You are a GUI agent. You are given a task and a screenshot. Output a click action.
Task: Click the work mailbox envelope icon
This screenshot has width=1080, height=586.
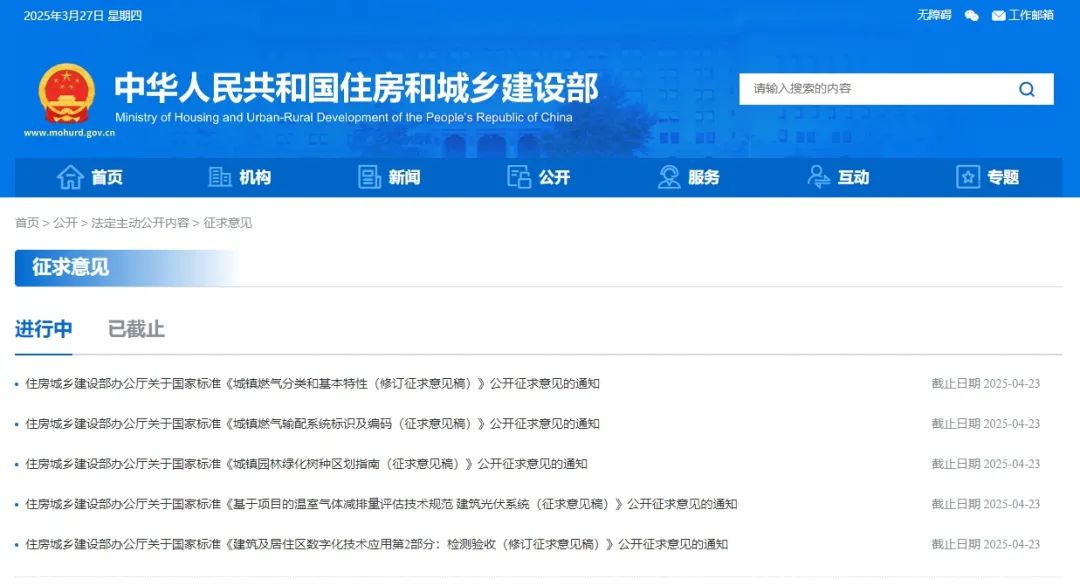click(x=998, y=15)
